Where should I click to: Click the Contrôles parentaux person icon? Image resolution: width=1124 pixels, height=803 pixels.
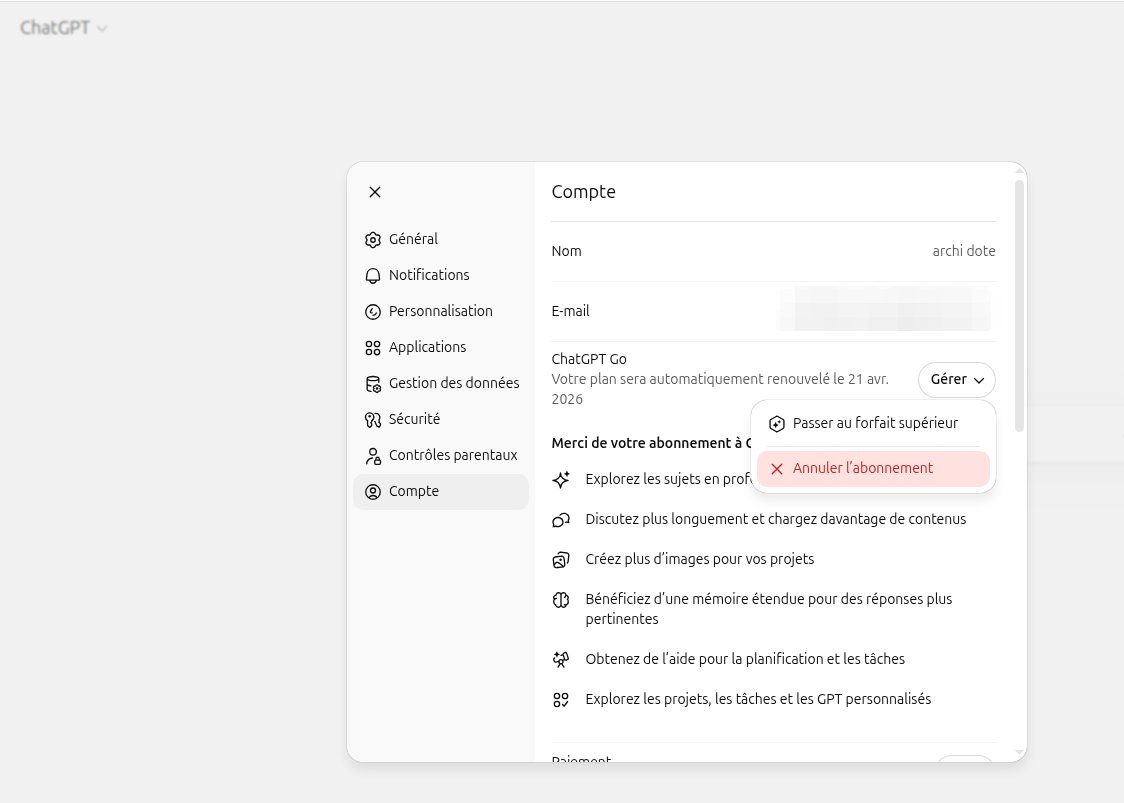pos(373,455)
